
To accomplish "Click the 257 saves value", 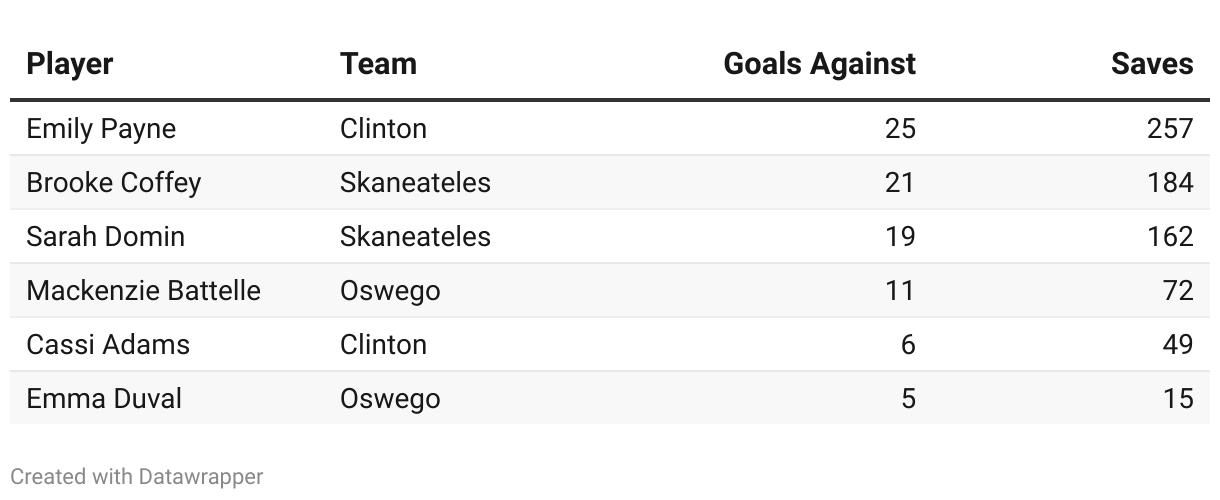I will [1170, 129].
